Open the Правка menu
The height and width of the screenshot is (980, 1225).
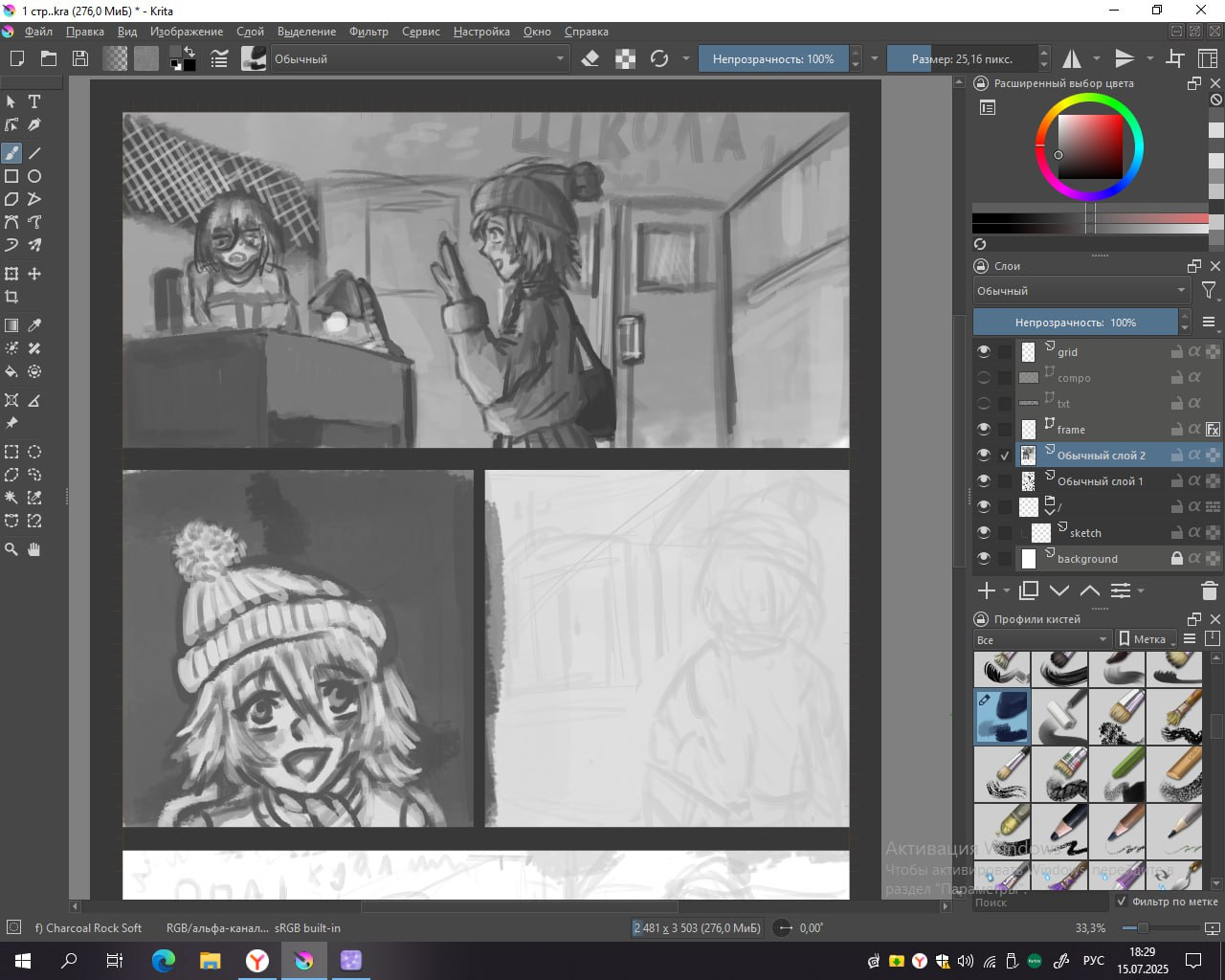pyautogui.click(x=85, y=32)
